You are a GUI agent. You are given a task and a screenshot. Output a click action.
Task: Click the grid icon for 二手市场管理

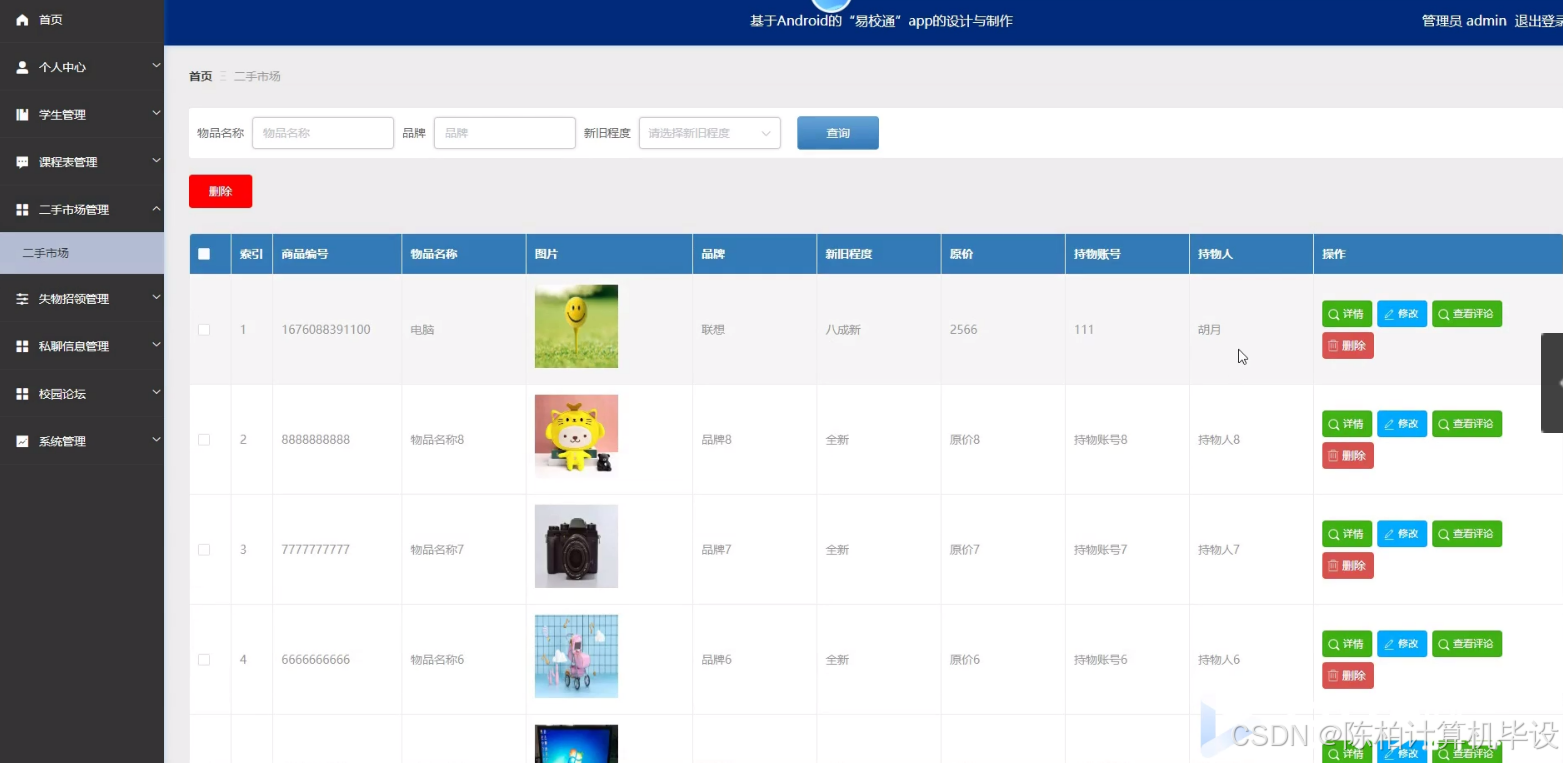[22, 210]
